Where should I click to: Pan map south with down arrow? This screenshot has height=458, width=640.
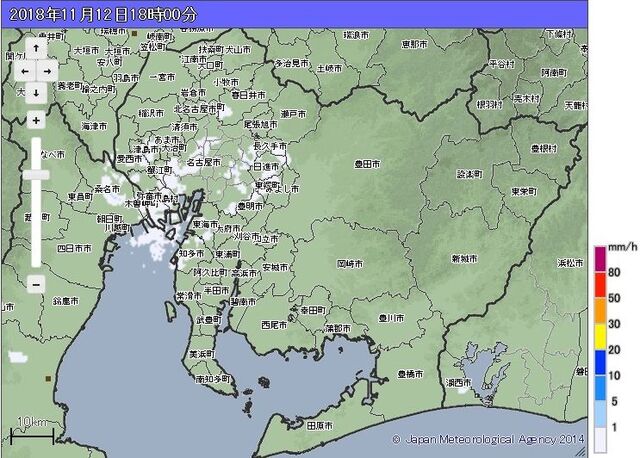[36, 93]
